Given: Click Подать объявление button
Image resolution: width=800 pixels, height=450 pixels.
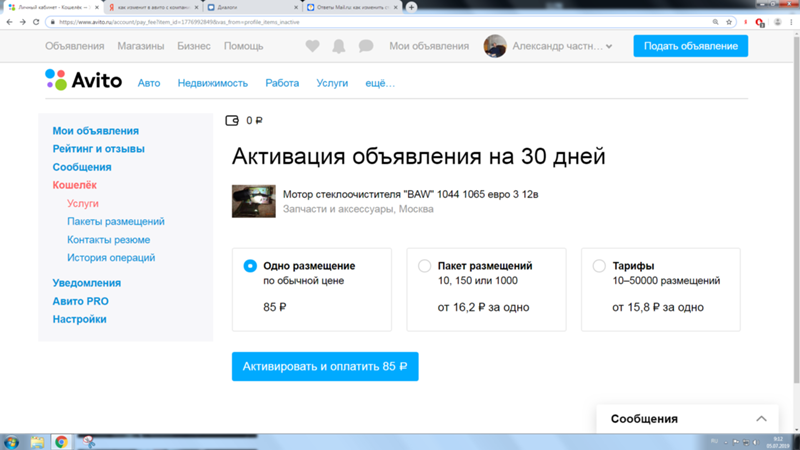Looking at the screenshot, I should coord(691,46).
